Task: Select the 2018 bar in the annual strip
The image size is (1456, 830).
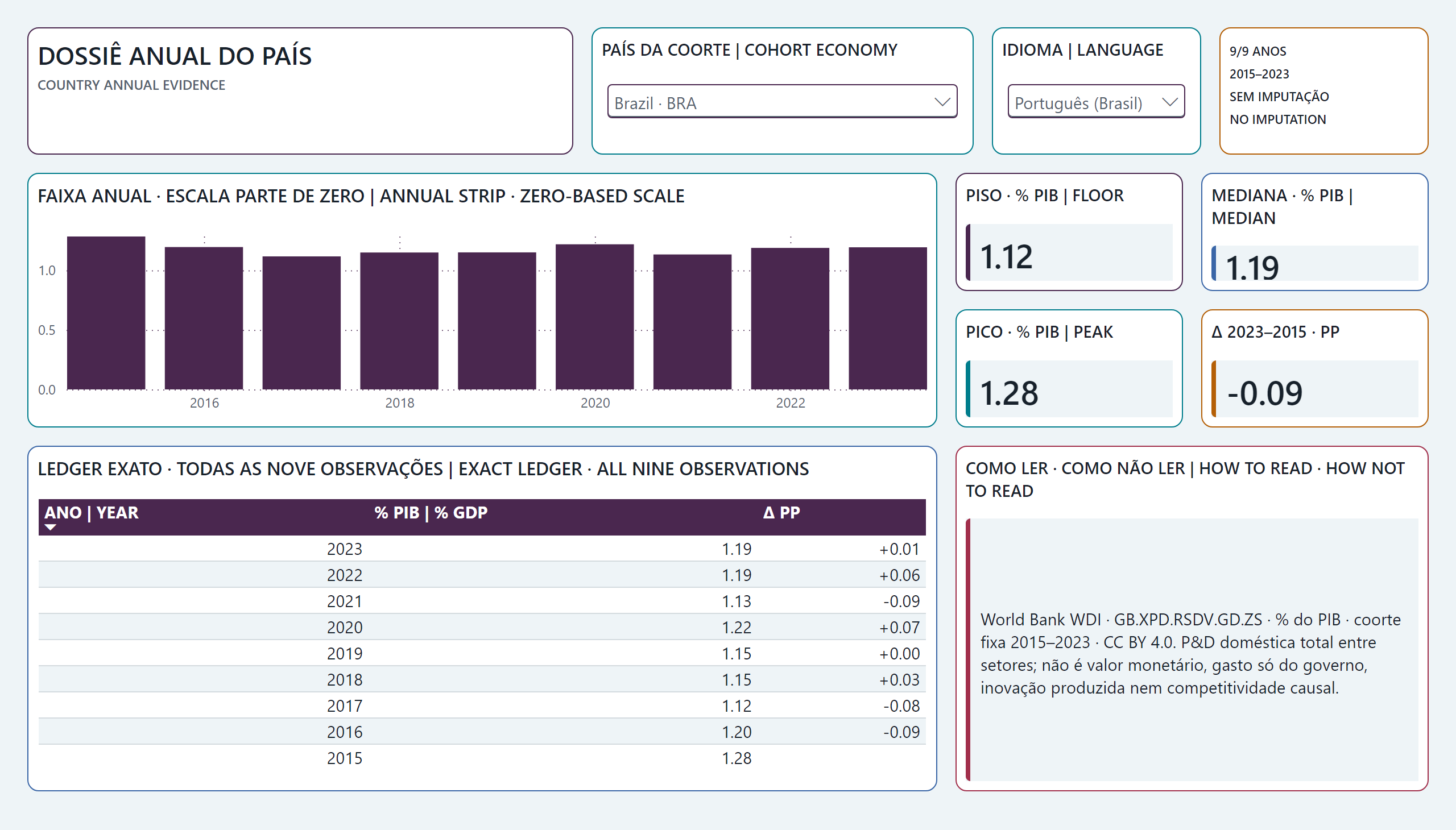Action: pyautogui.click(x=399, y=321)
